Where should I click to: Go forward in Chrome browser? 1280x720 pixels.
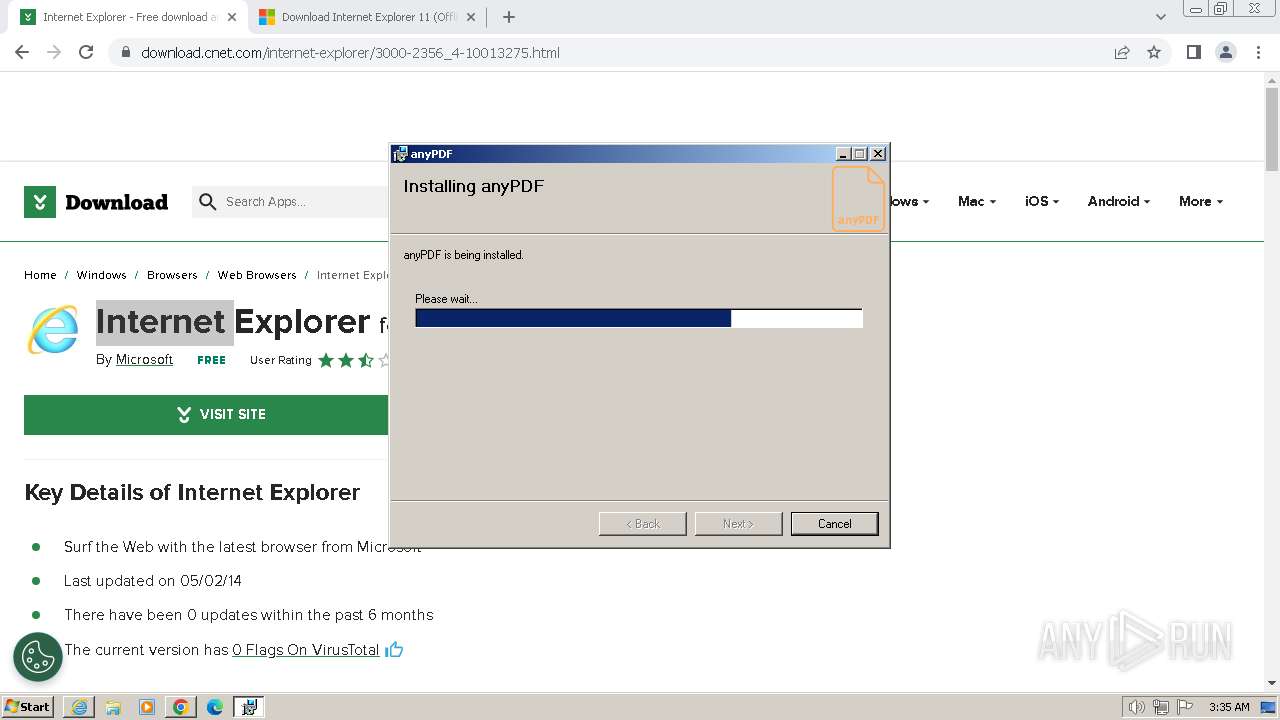pos(54,52)
